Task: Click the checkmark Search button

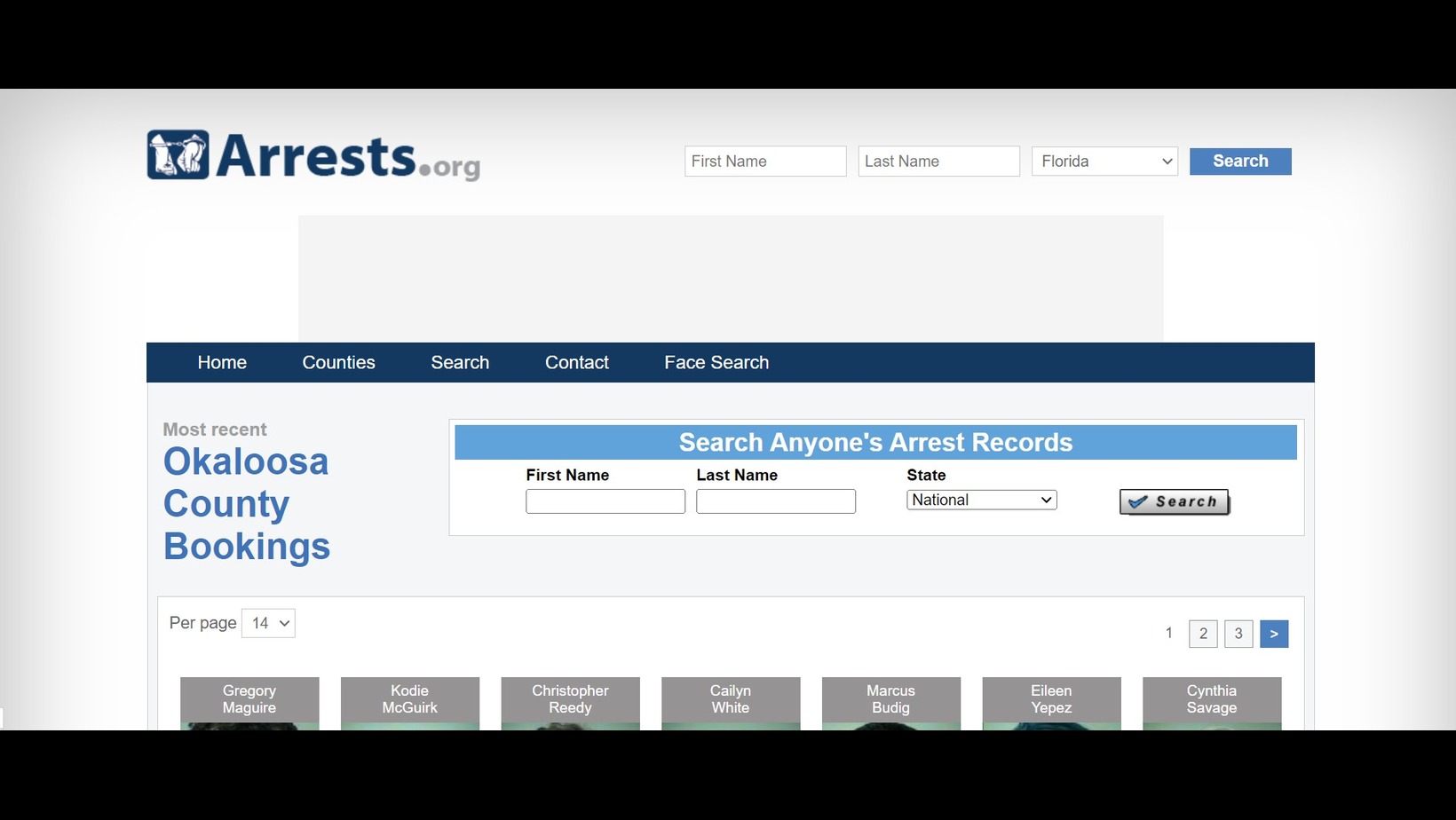Action: (x=1175, y=501)
